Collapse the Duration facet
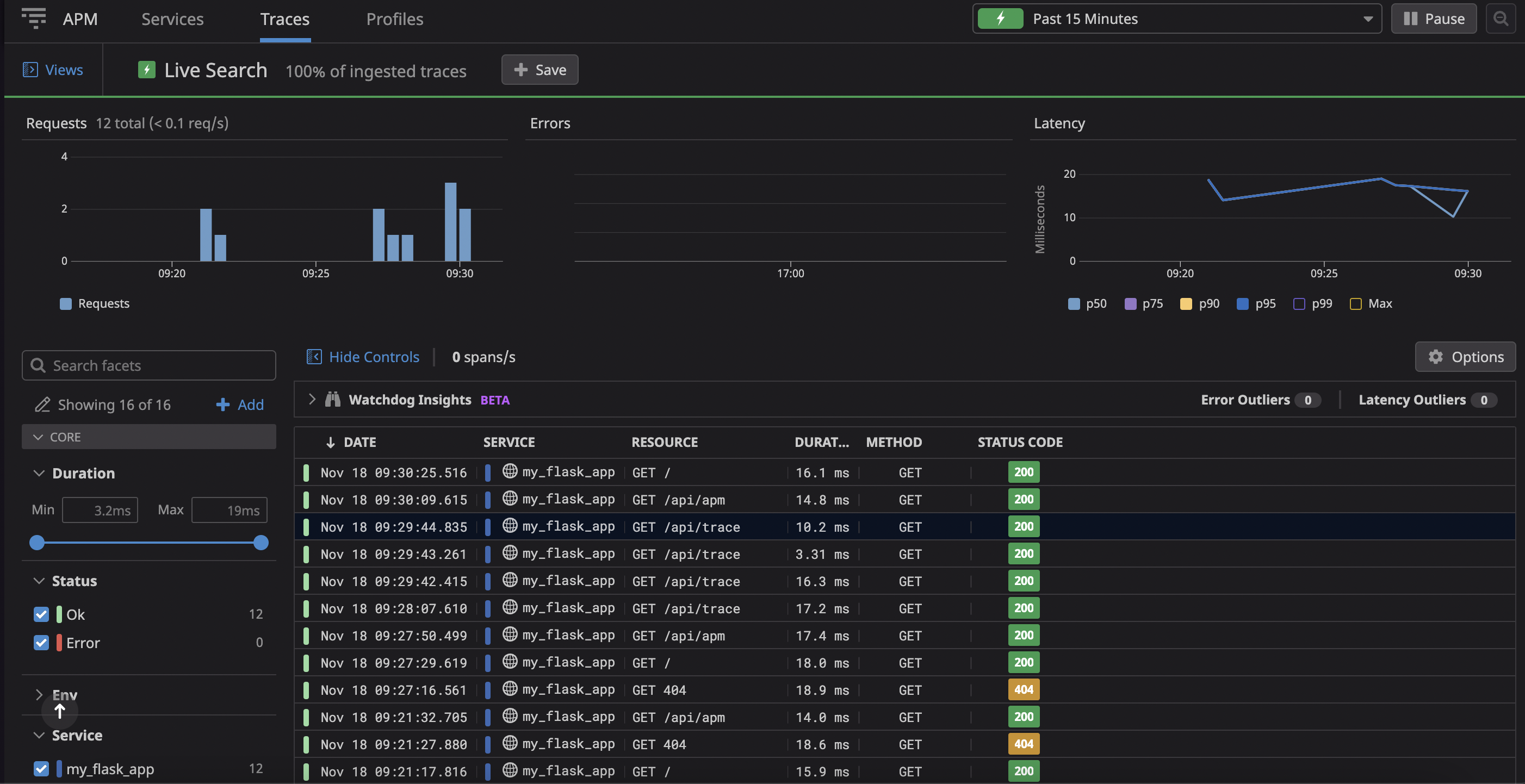Viewport: 1525px width, 784px height. pos(39,474)
